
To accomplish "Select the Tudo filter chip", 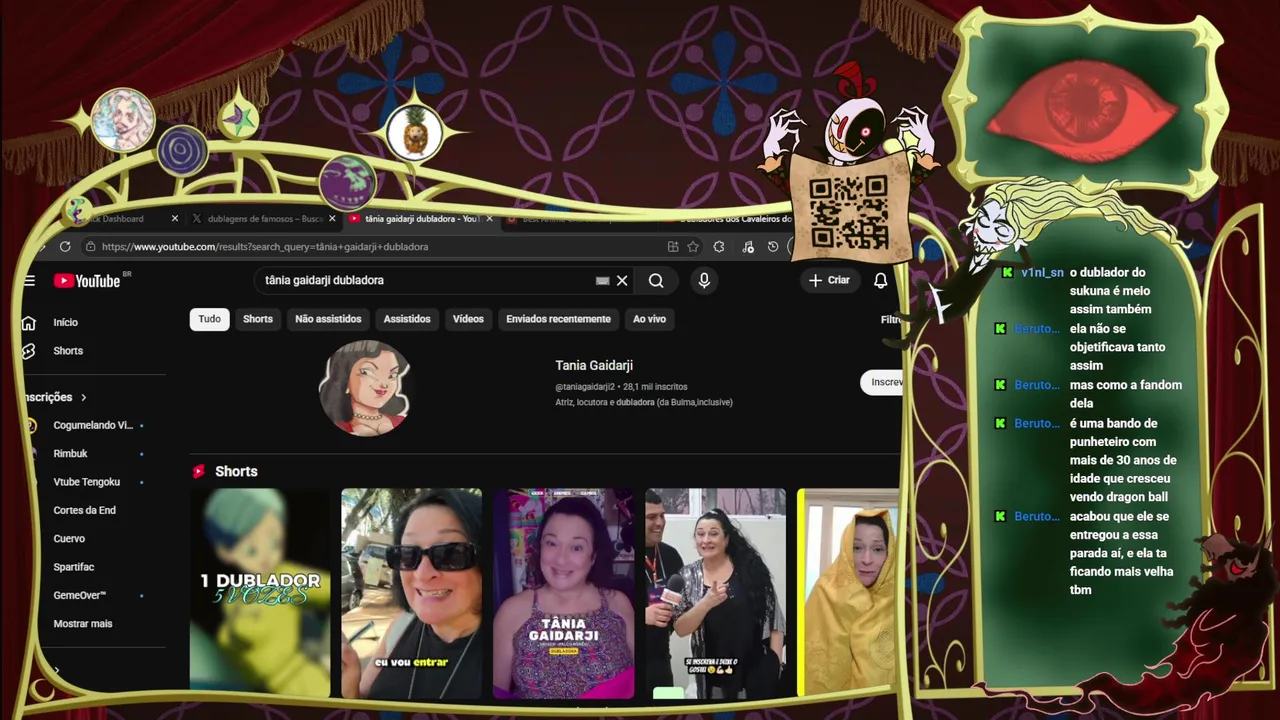I will [209, 319].
